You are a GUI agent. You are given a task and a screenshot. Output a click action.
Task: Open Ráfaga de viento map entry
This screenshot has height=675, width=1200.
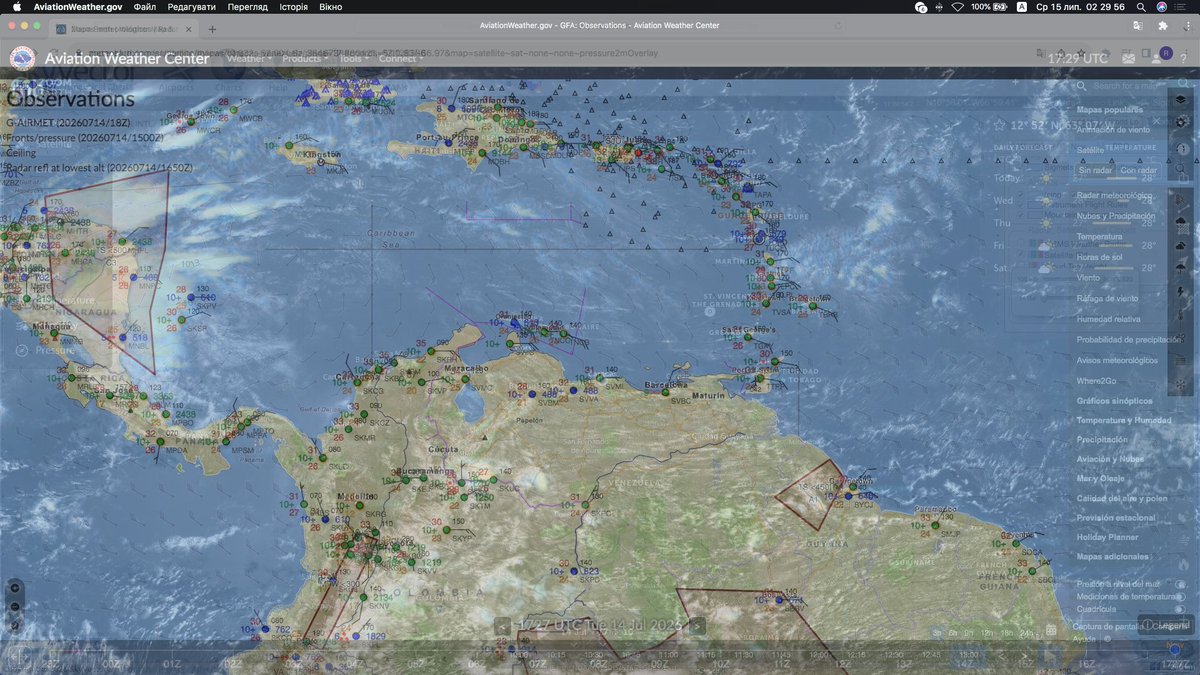point(1107,298)
